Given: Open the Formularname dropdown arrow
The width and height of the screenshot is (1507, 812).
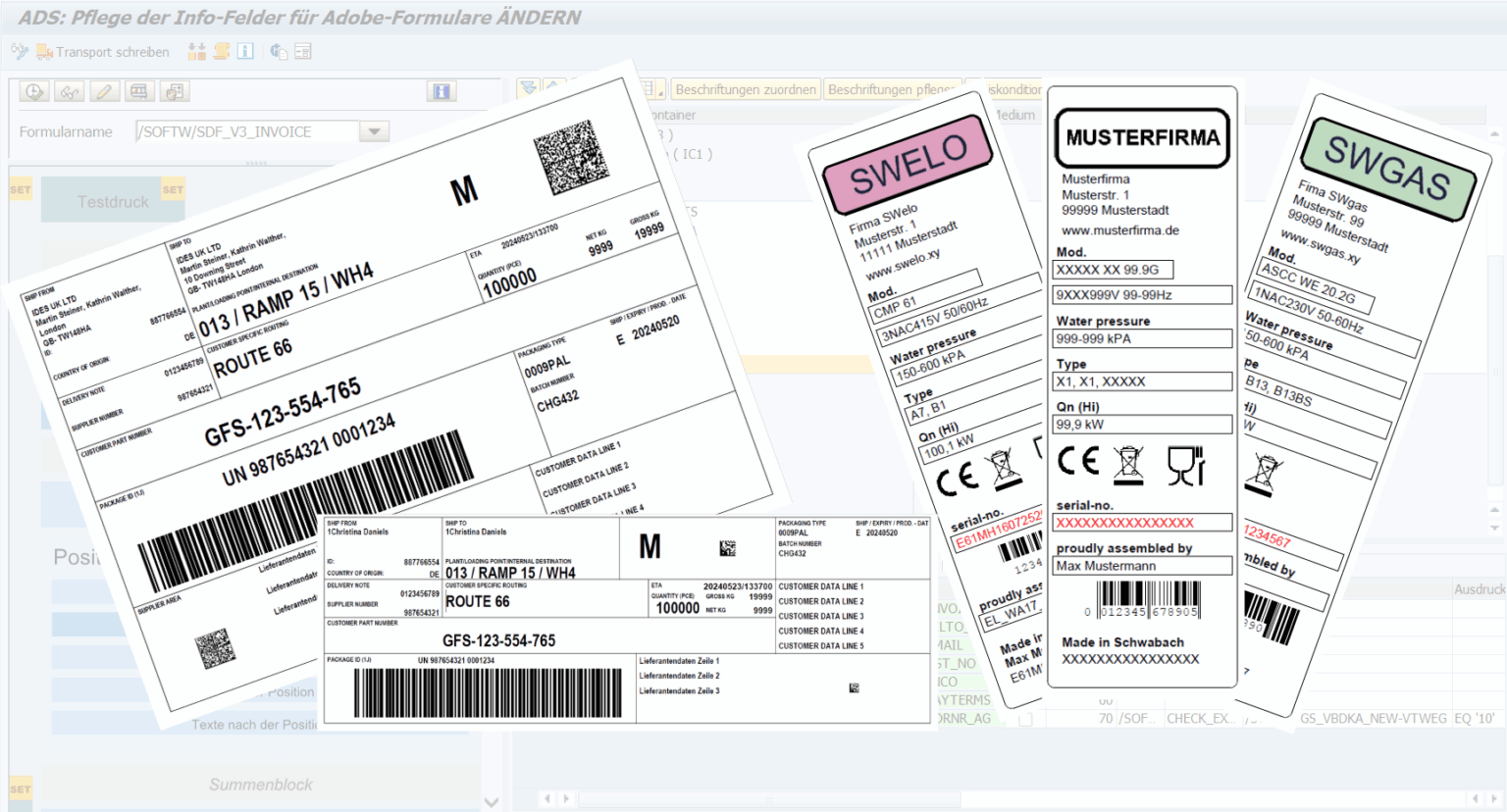Looking at the screenshot, I should [x=374, y=131].
